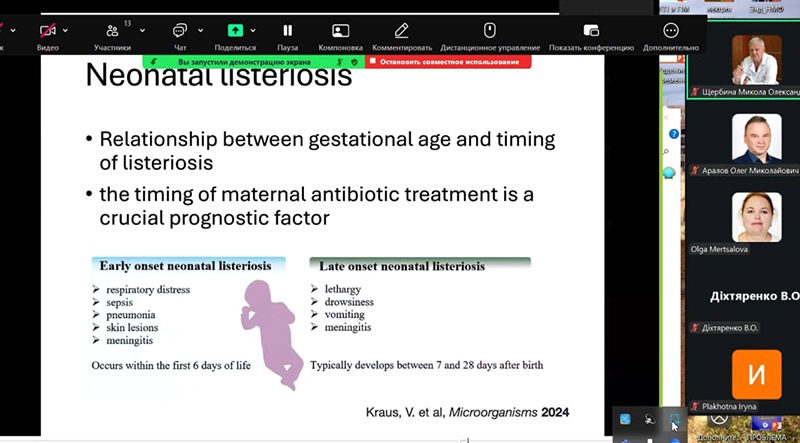The image size is (800, 443).
Task: Open the Чат chat panel
Action: (x=180, y=31)
